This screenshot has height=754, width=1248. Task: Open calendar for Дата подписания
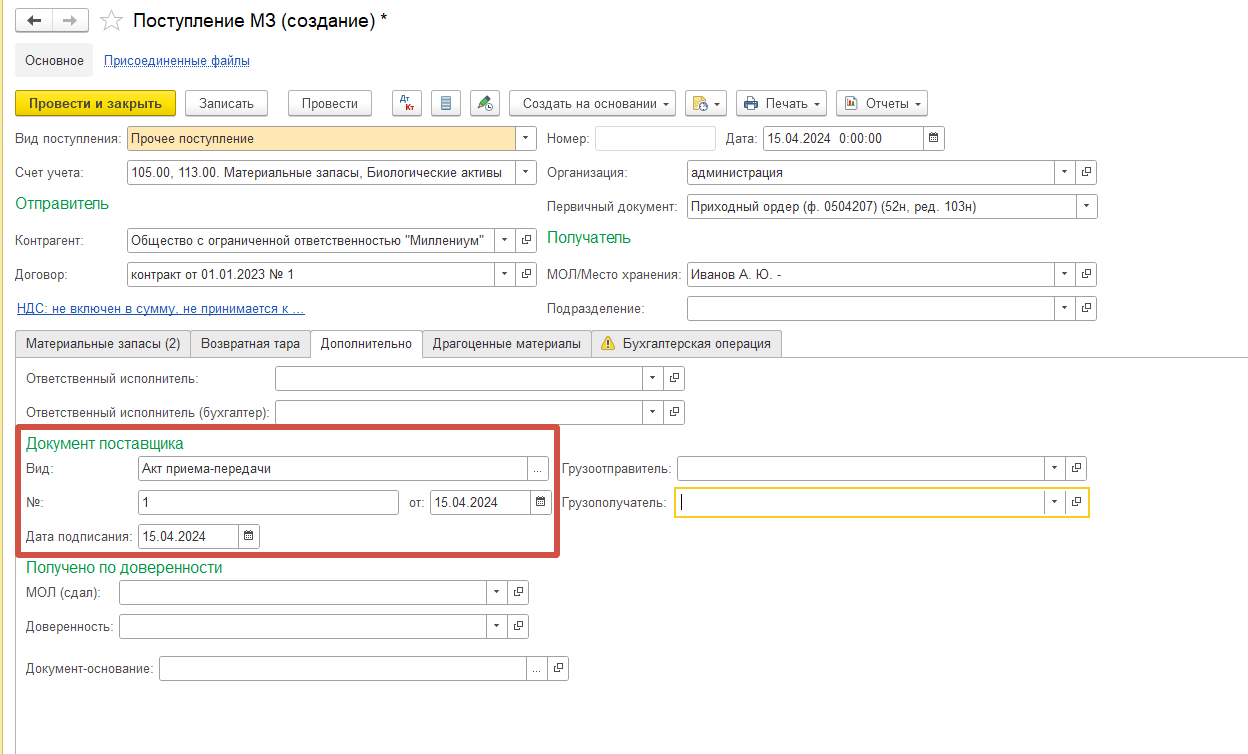[x=249, y=536]
